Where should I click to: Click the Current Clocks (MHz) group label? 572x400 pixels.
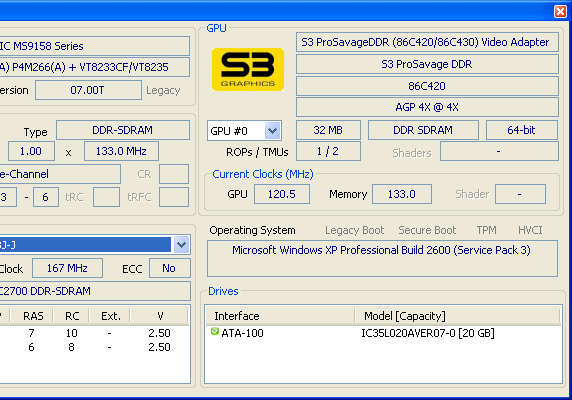[x=263, y=174]
